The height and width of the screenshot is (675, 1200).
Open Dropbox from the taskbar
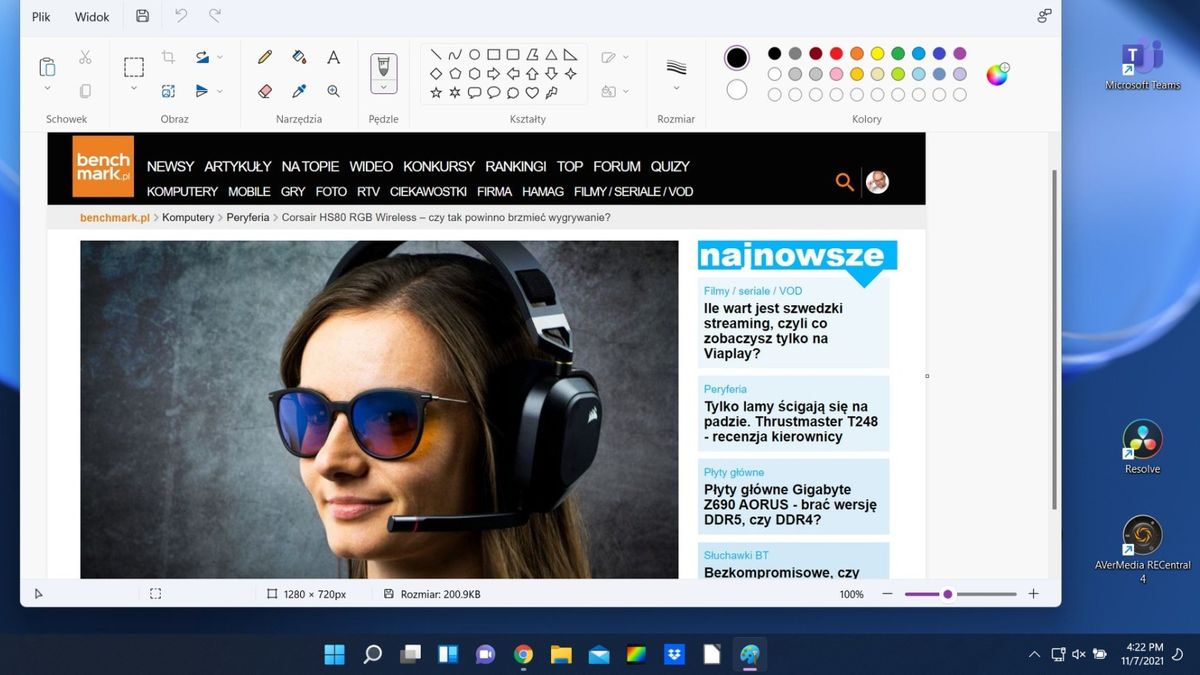(674, 655)
